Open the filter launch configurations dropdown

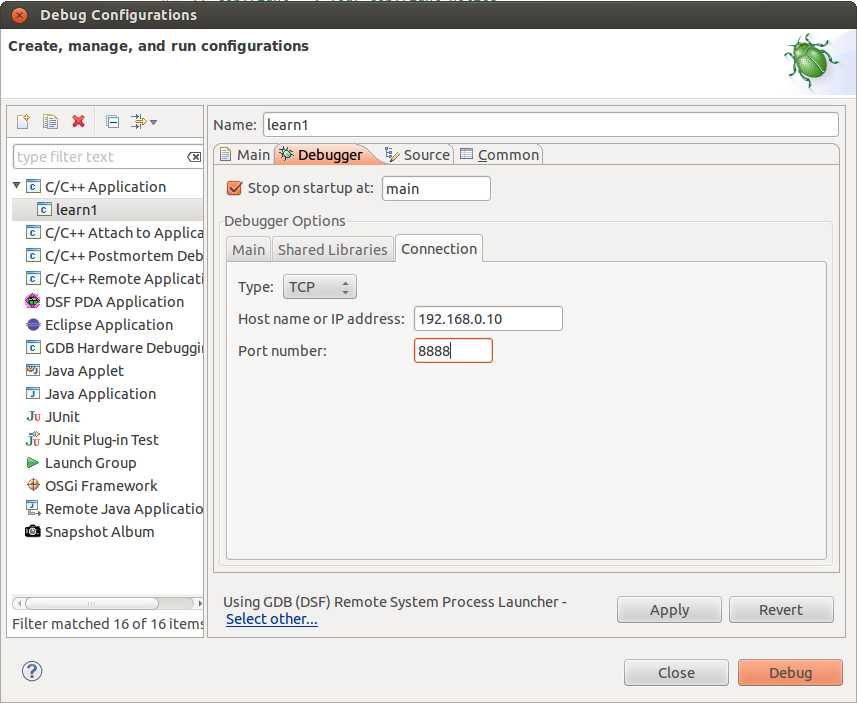(144, 121)
